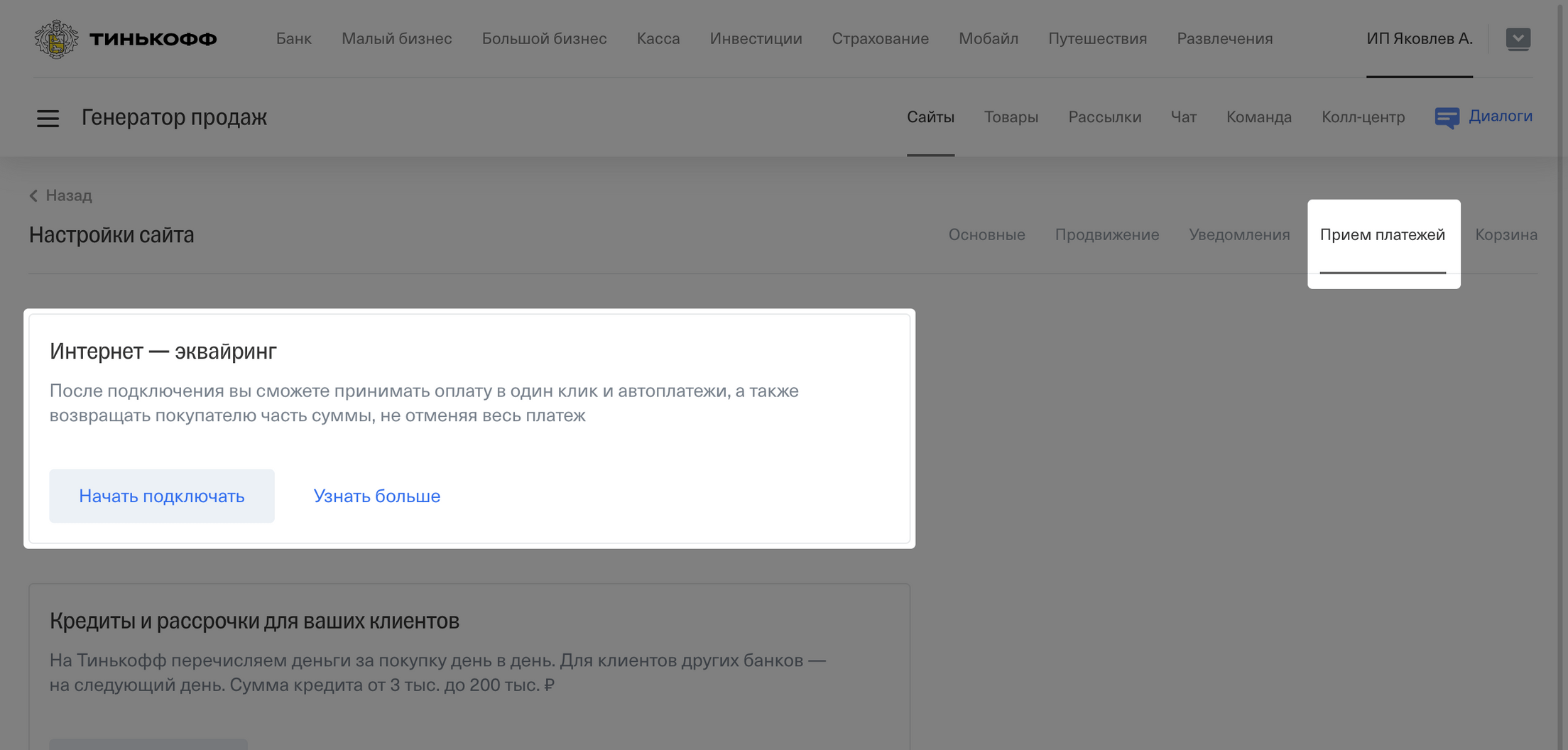Select the Продвижение settings tab
Image resolution: width=1568 pixels, height=750 pixels.
[1107, 234]
